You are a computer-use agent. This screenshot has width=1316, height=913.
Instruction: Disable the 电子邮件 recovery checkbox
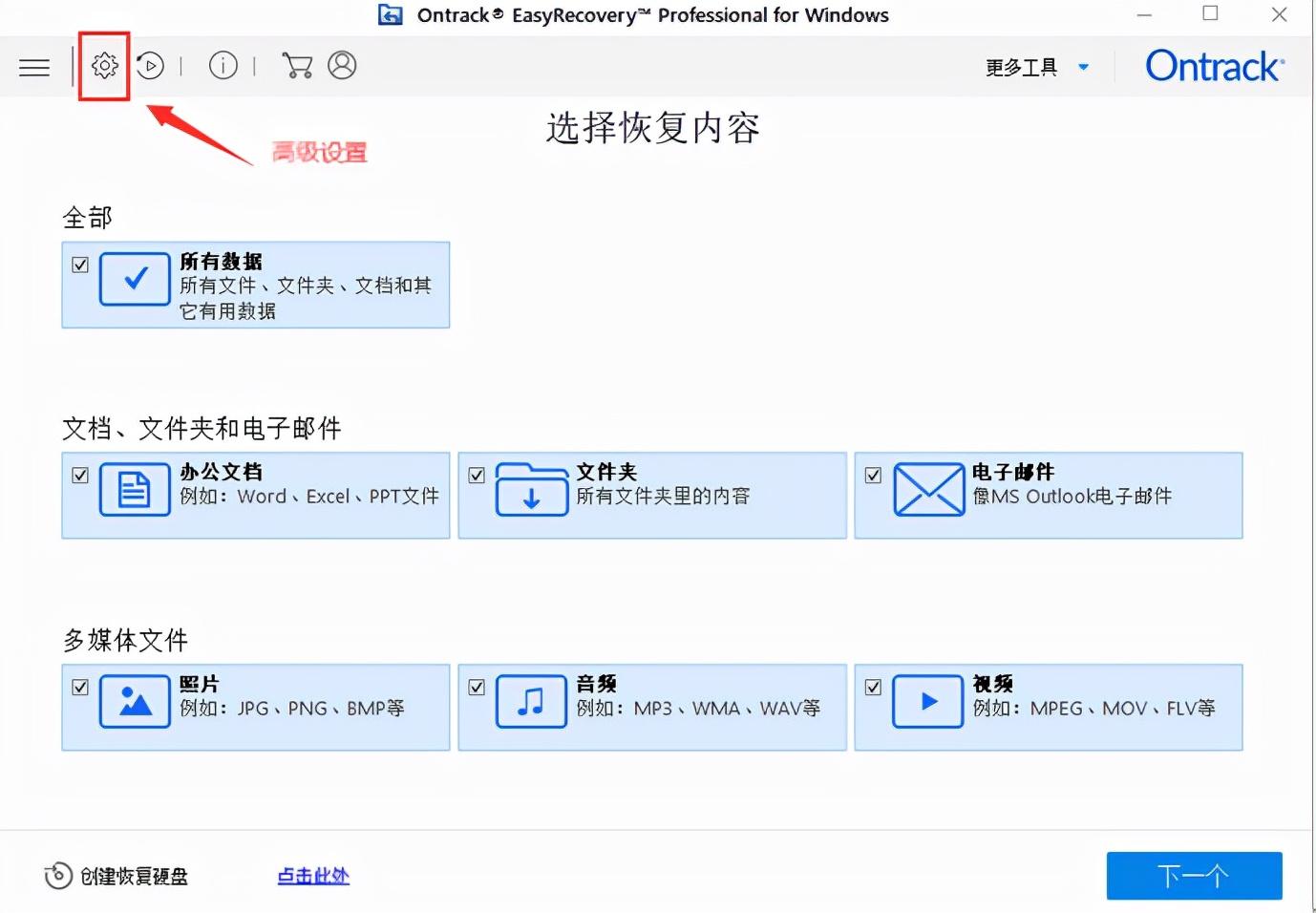click(873, 475)
